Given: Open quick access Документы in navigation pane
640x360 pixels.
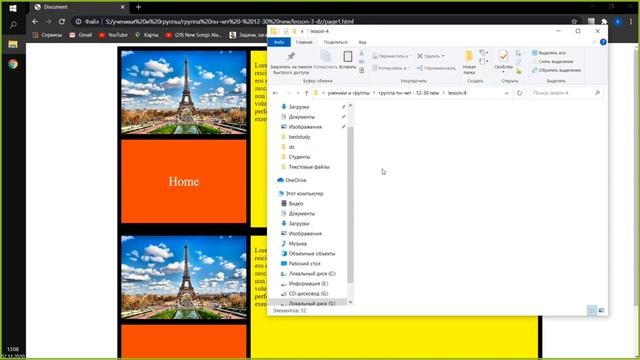Looking at the screenshot, I should [302, 117].
